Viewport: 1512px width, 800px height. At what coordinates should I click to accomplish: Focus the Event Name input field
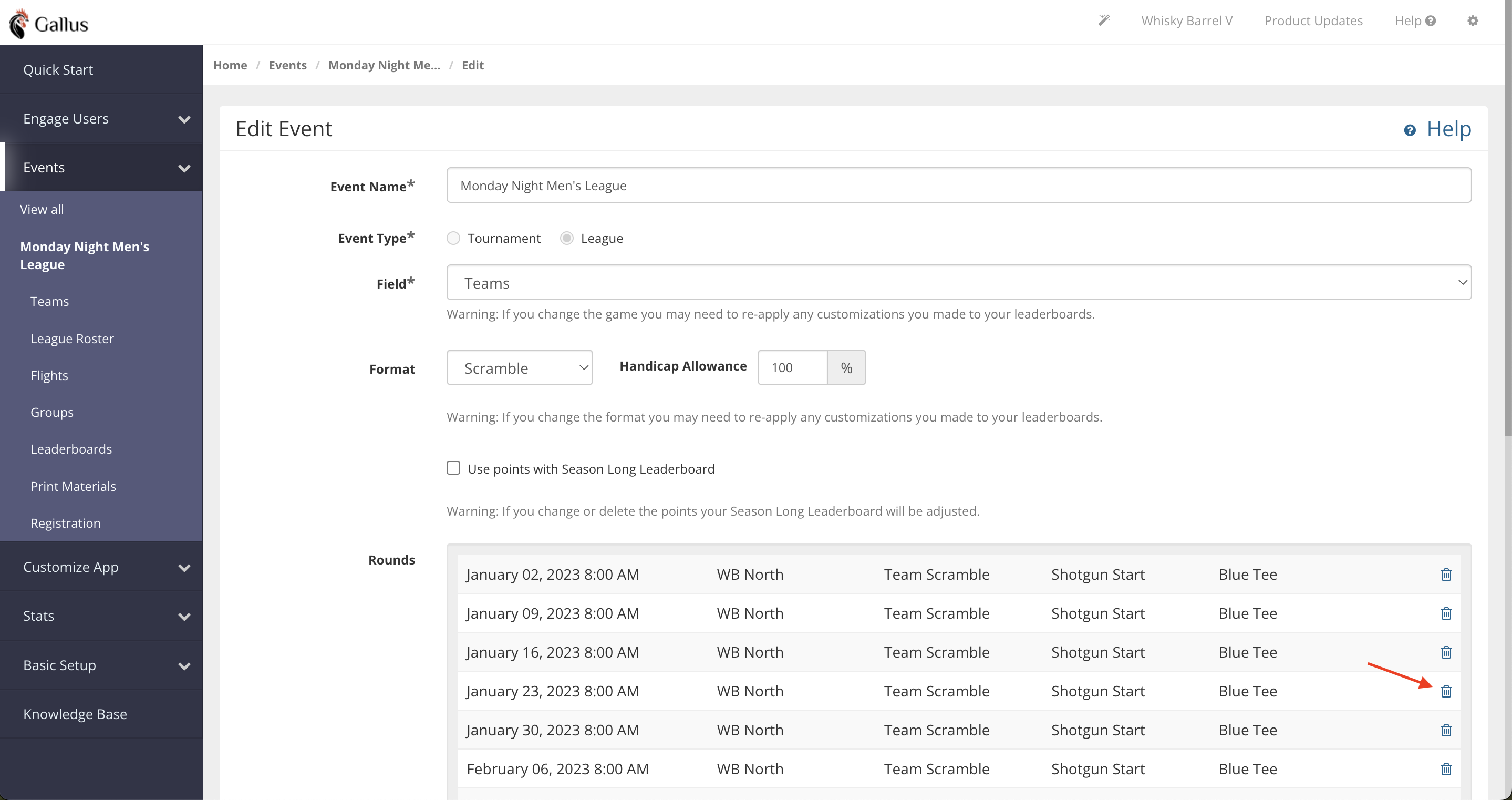tap(958, 186)
